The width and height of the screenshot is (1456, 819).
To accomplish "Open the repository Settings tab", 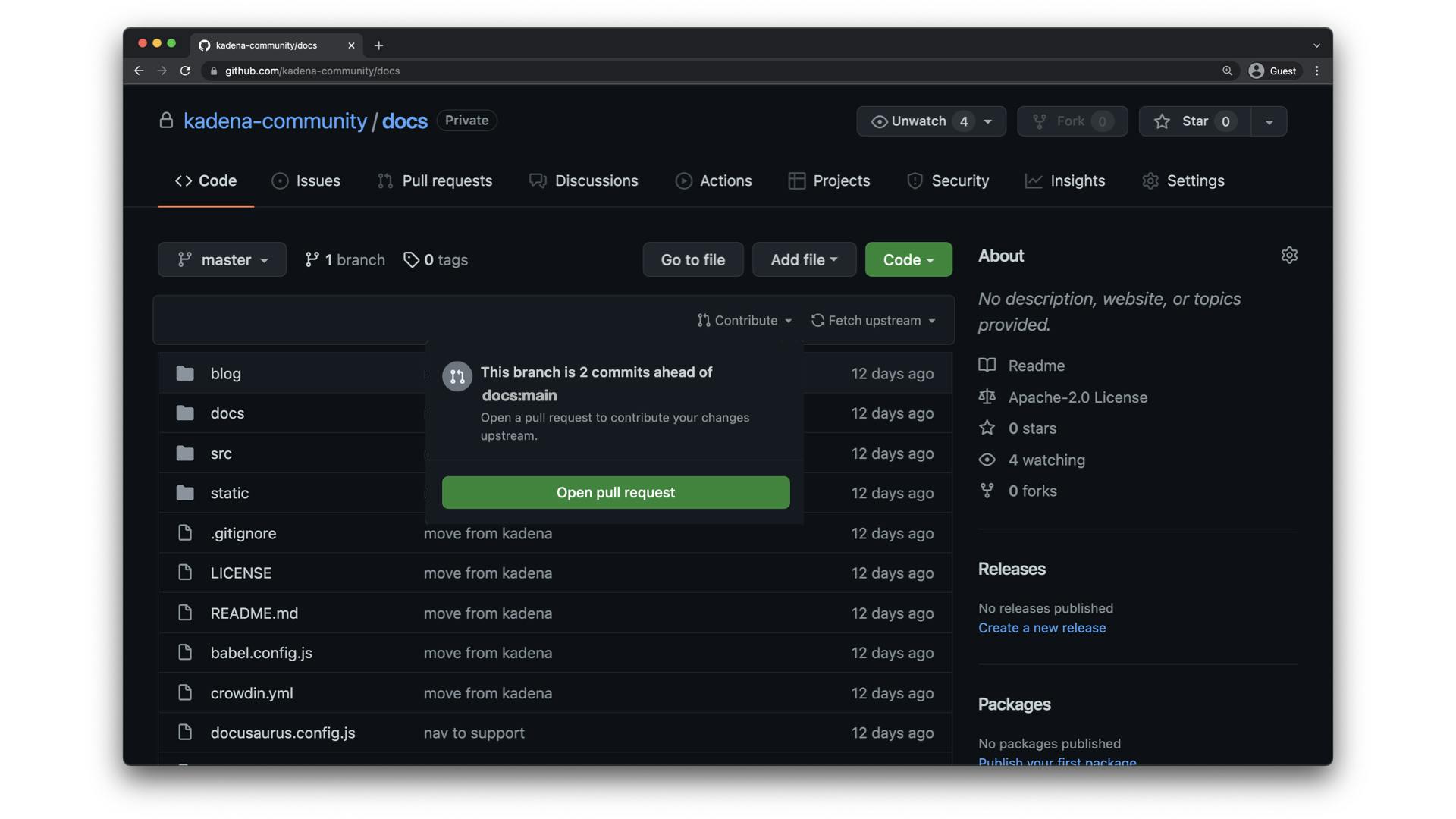I will pyautogui.click(x=1184, y=180).
